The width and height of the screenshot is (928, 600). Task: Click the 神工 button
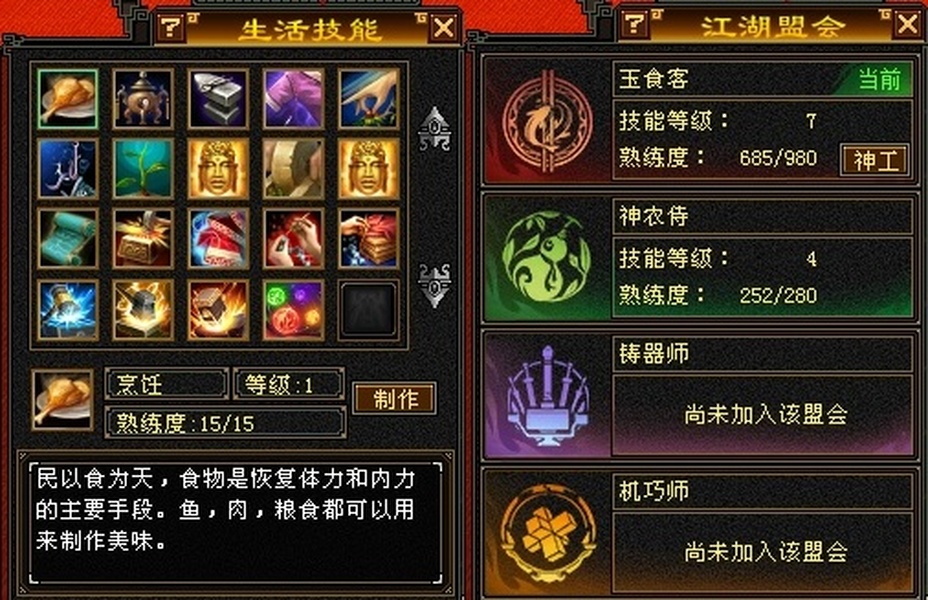pos(875,160)
